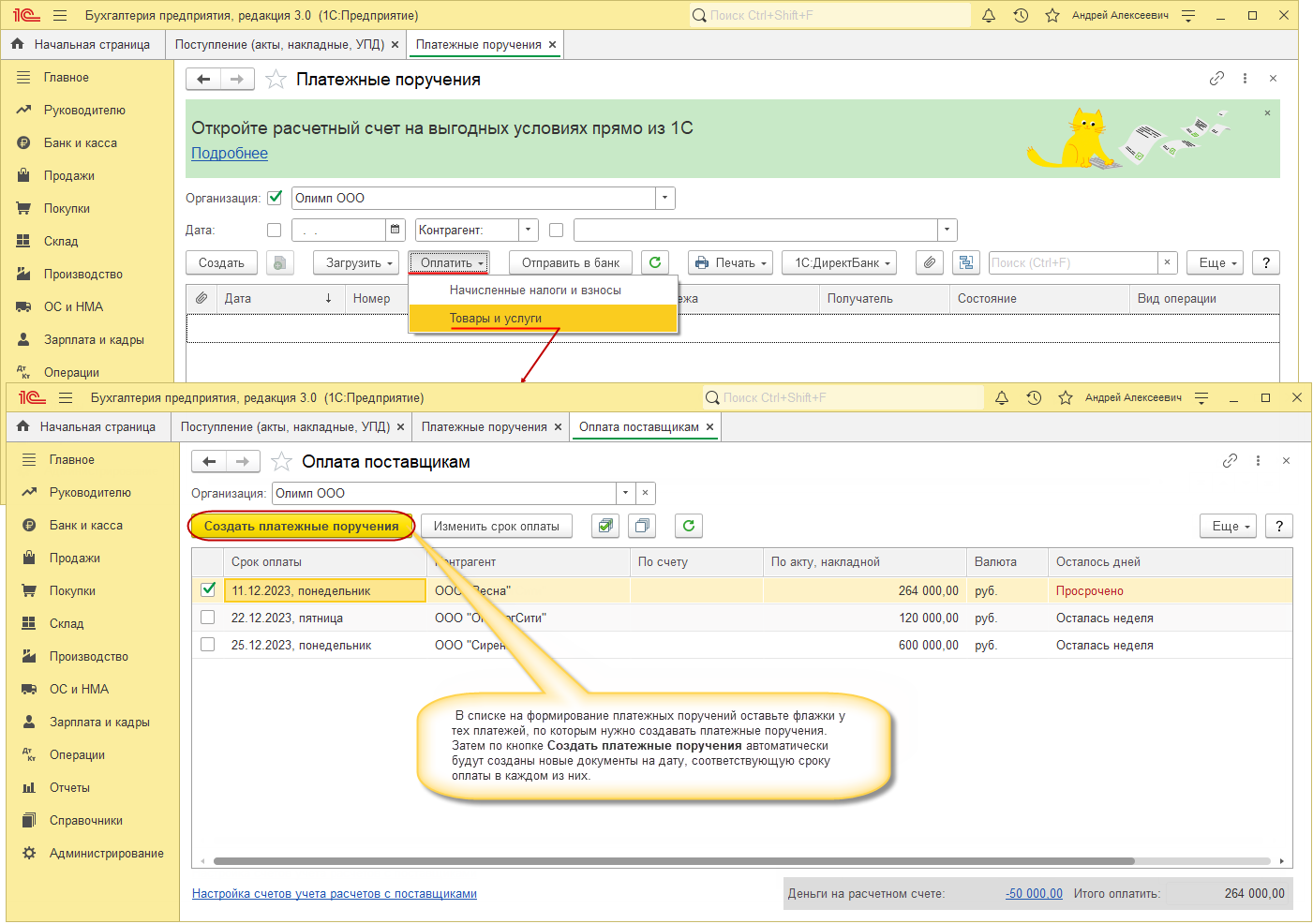This screenshot has height=924, width=1313.
Task: Expand Организация dropdown in Оплата поставщикам
Action: tap(626, 493)
